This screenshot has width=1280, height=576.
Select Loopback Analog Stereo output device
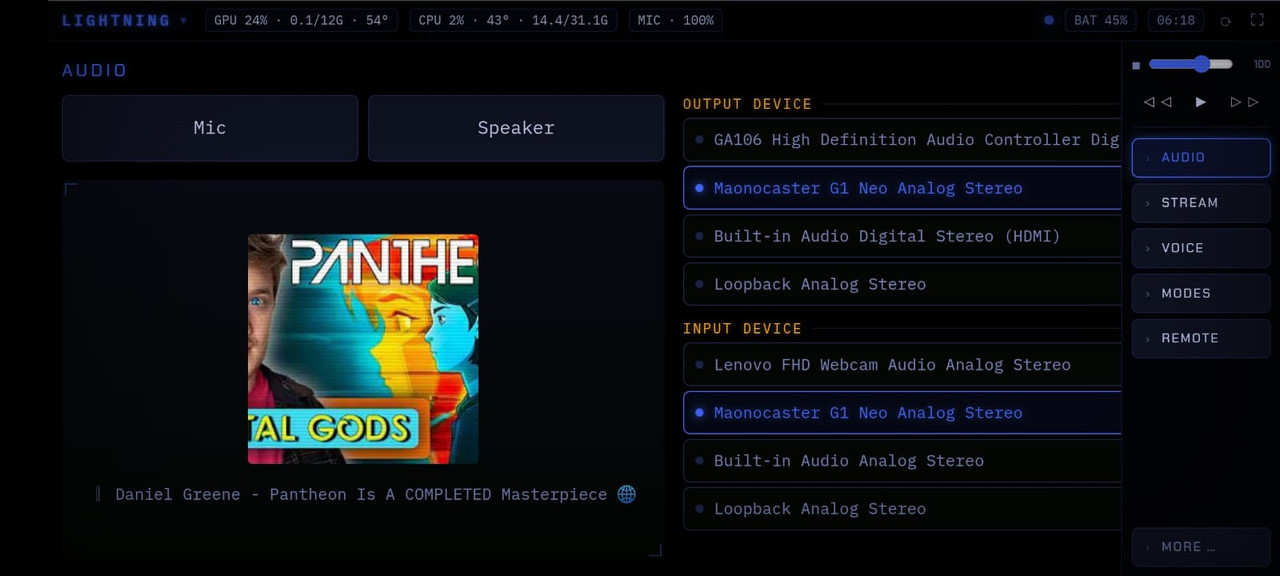coord(902,284)
